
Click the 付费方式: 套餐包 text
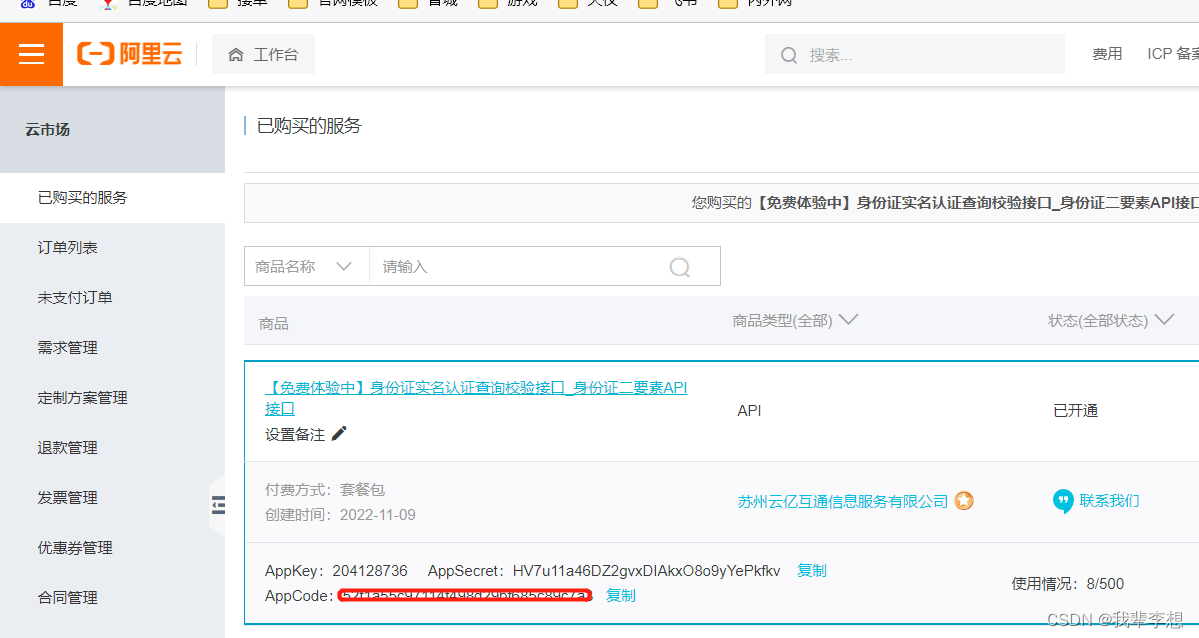tap(325, 490)
